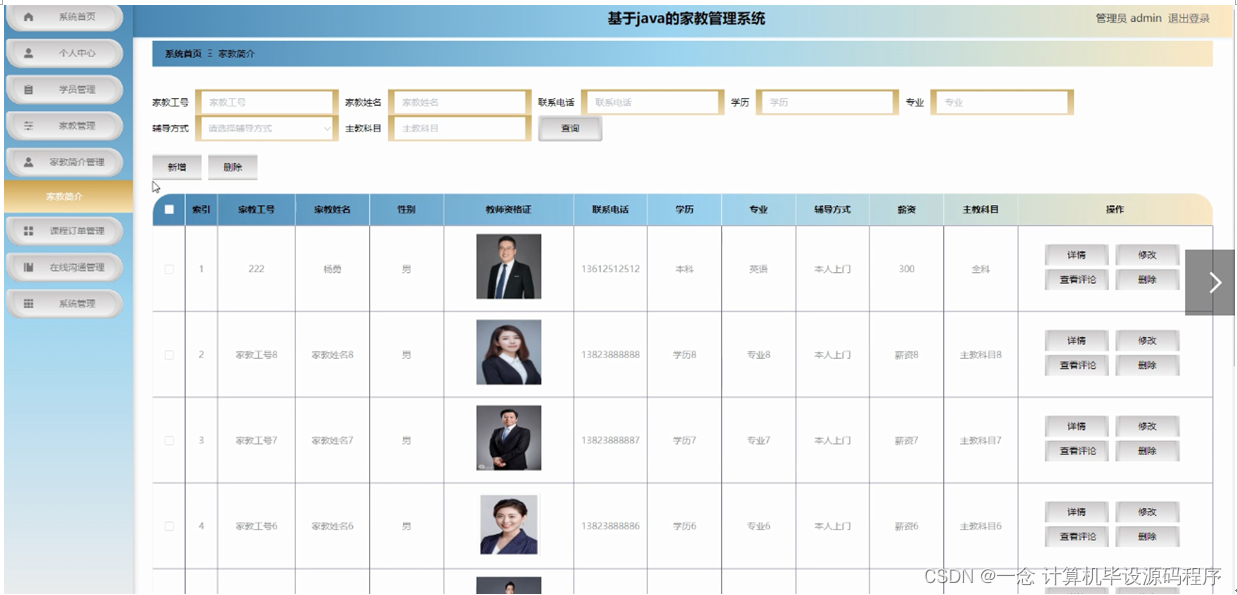
Task: Click 查看评论 for row 家教工号6
Action: tap(1076, 537)
